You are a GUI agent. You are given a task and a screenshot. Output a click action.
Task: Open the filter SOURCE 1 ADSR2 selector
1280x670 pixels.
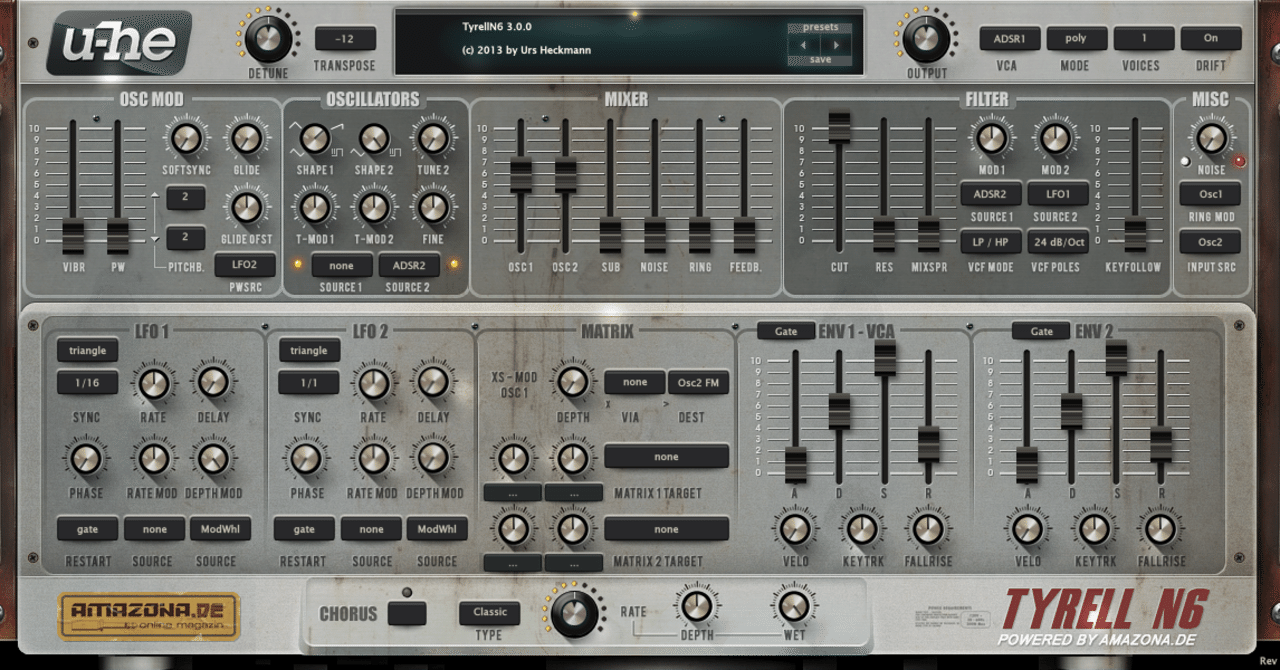[991, 194]
